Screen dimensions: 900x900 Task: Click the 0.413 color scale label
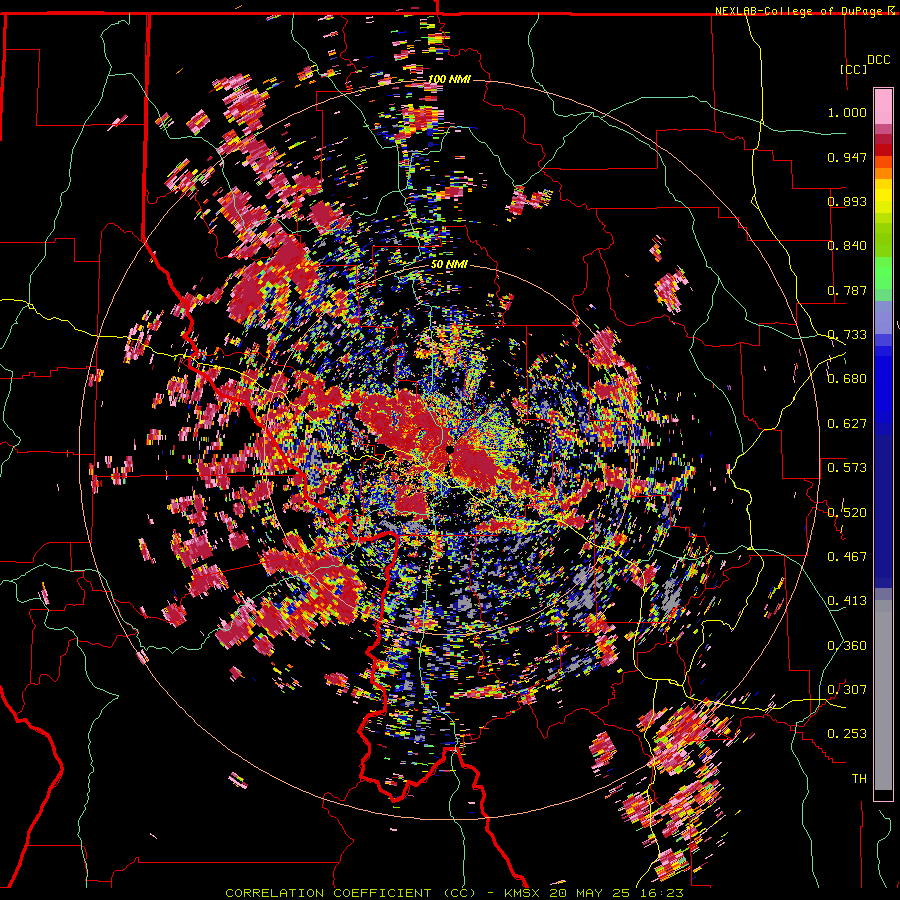tap(847, 601)
